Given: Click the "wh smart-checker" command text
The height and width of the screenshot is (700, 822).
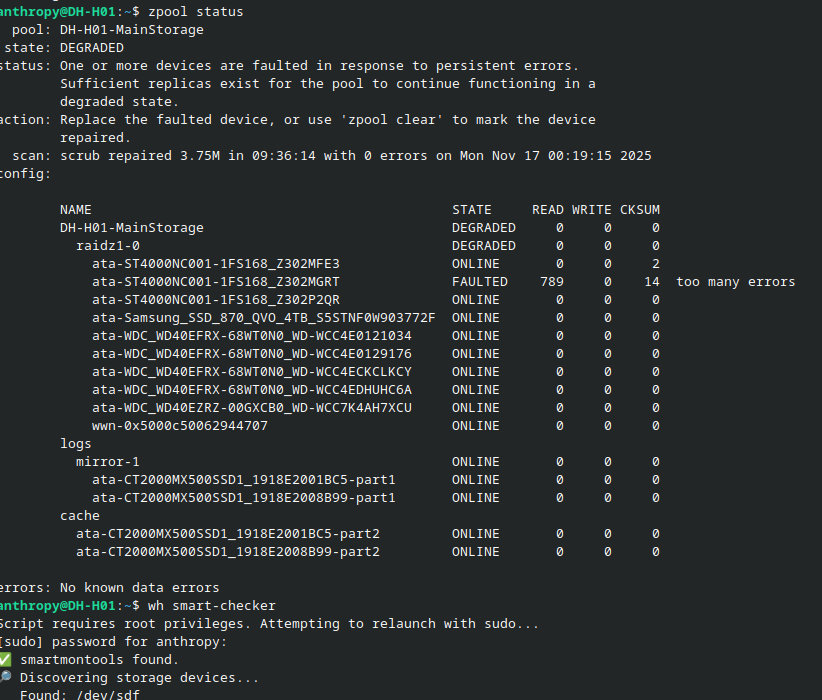Looking at the screenshot, I should click(x=212, y=606).
